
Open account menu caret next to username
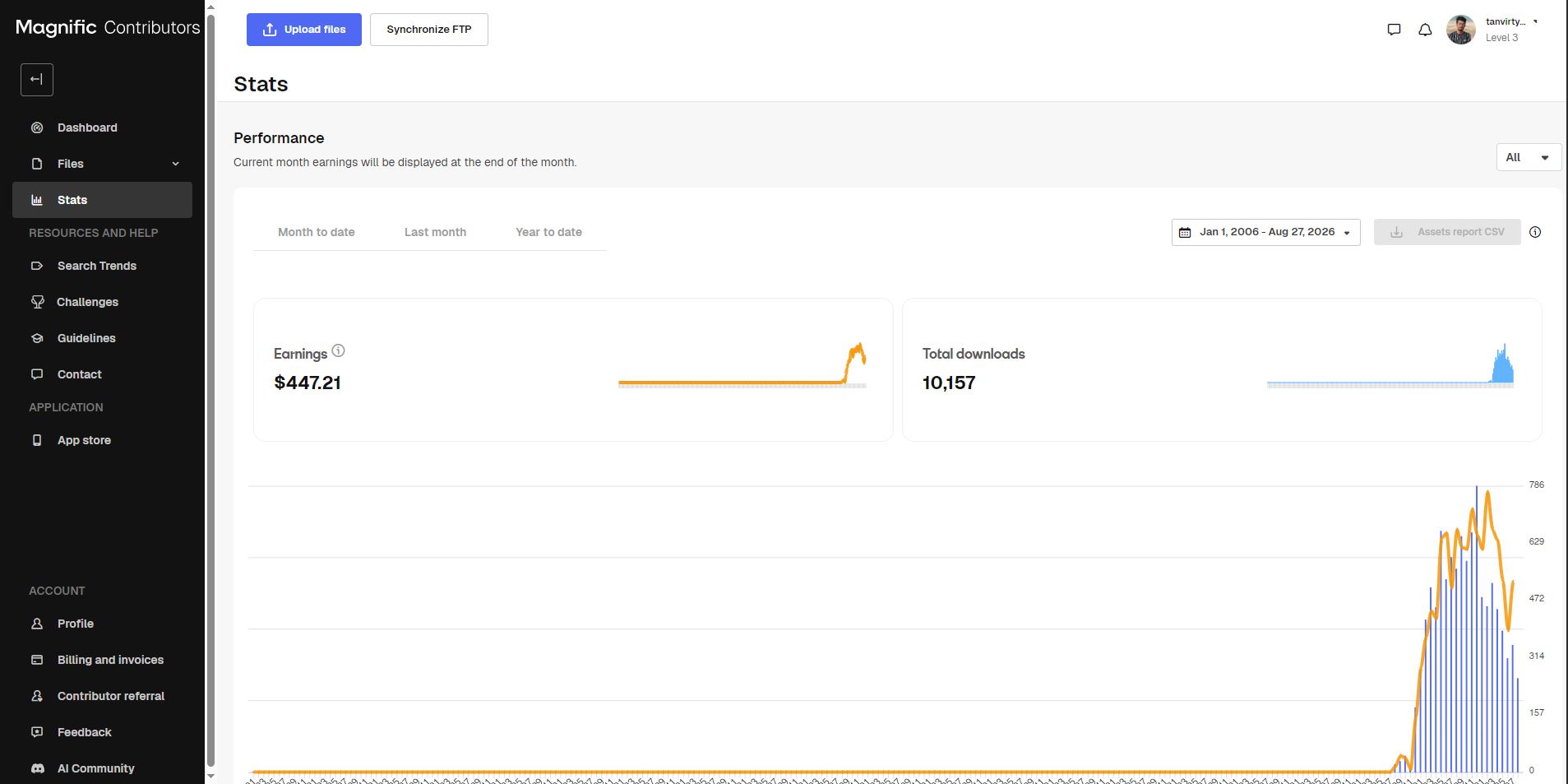point(1535,22)
